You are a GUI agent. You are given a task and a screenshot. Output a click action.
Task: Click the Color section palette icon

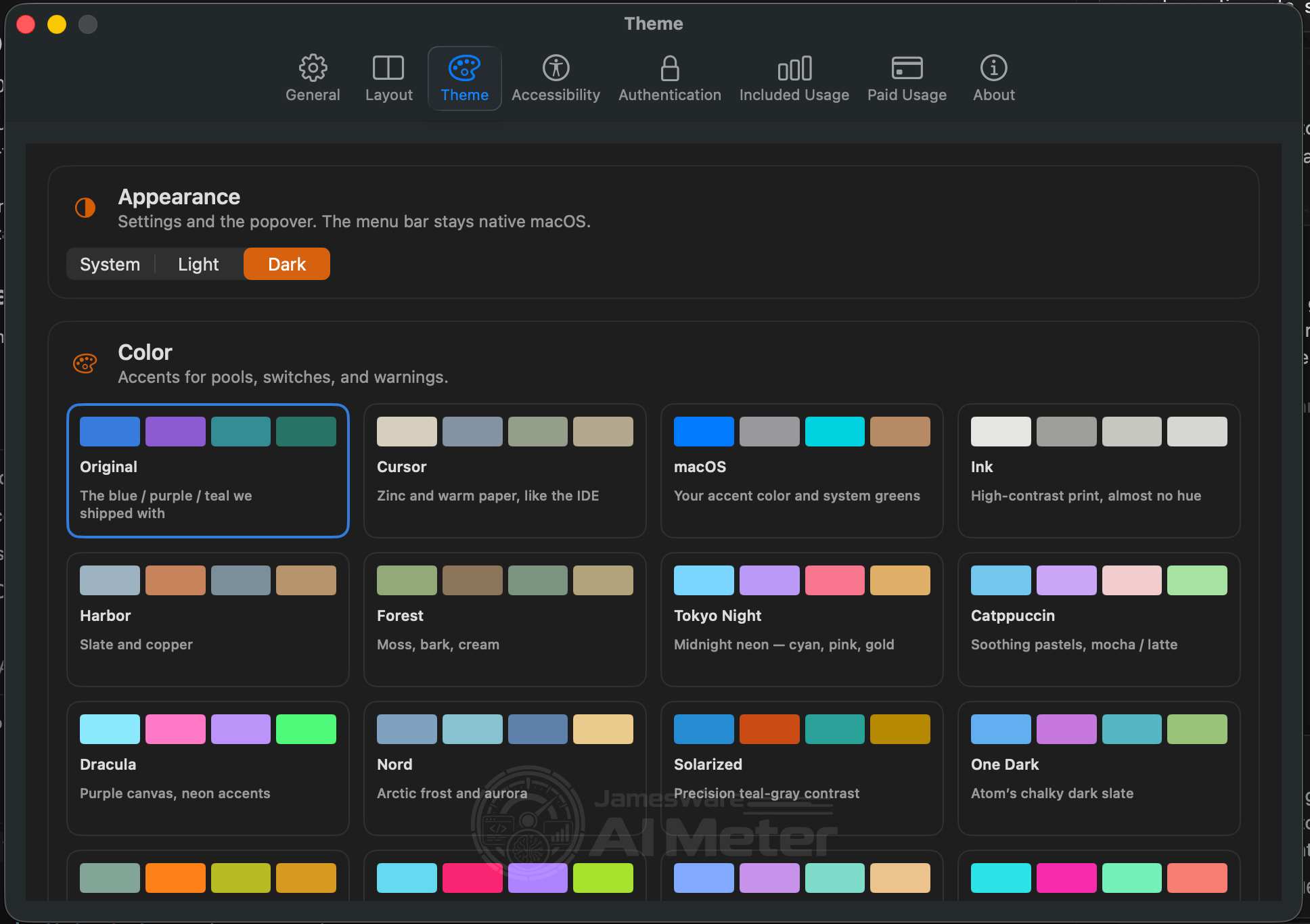[x=85, y=363]
